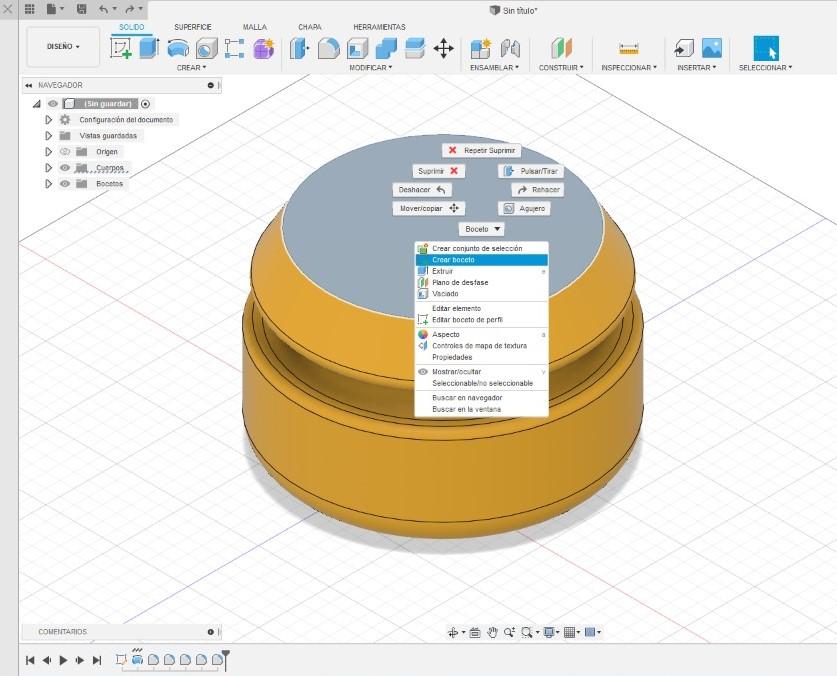Switch to the CHAPA tab
837x676 pixels.
click(310, 27)
